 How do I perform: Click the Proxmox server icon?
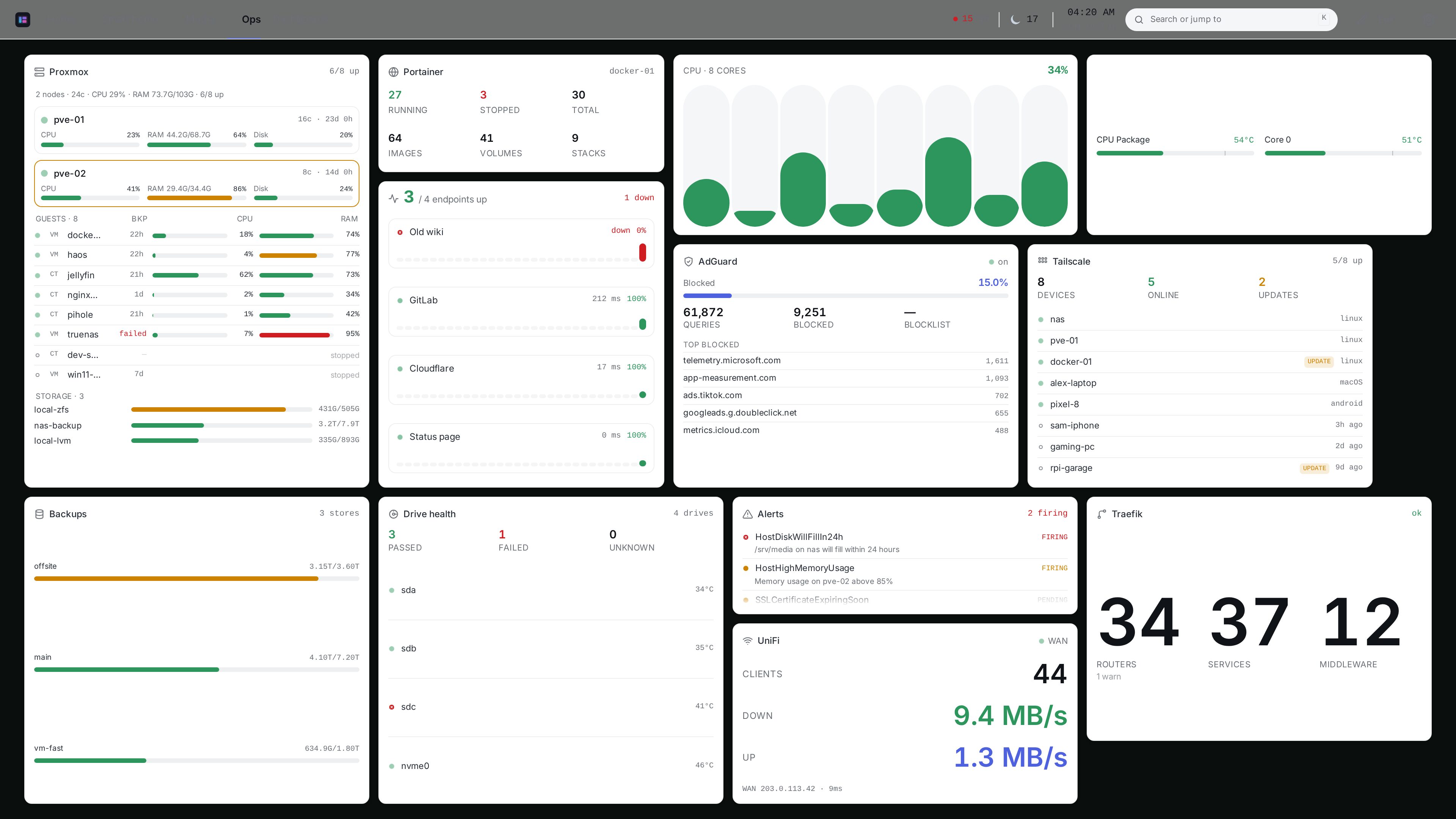(x=39, y=72)
